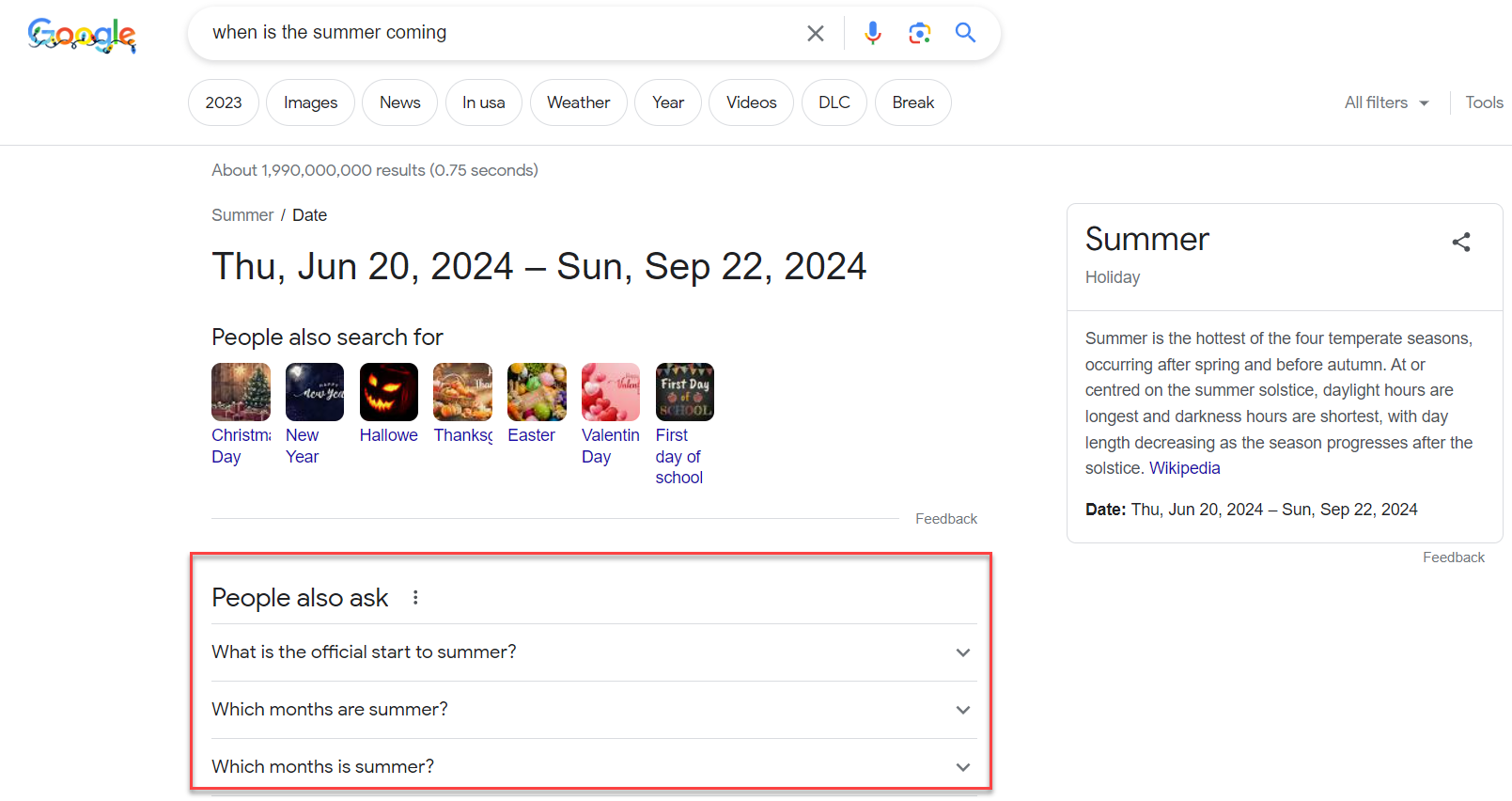1512x801 pixels.
Task: Click the Google logo
Action: 82,36
